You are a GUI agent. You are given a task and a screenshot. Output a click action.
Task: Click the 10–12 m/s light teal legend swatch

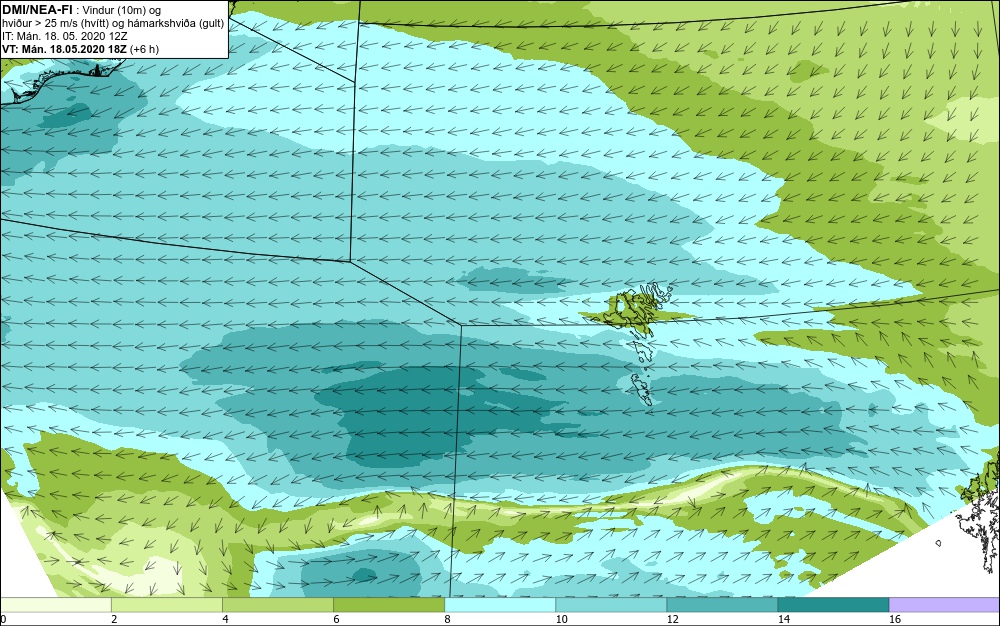point(610,605)
